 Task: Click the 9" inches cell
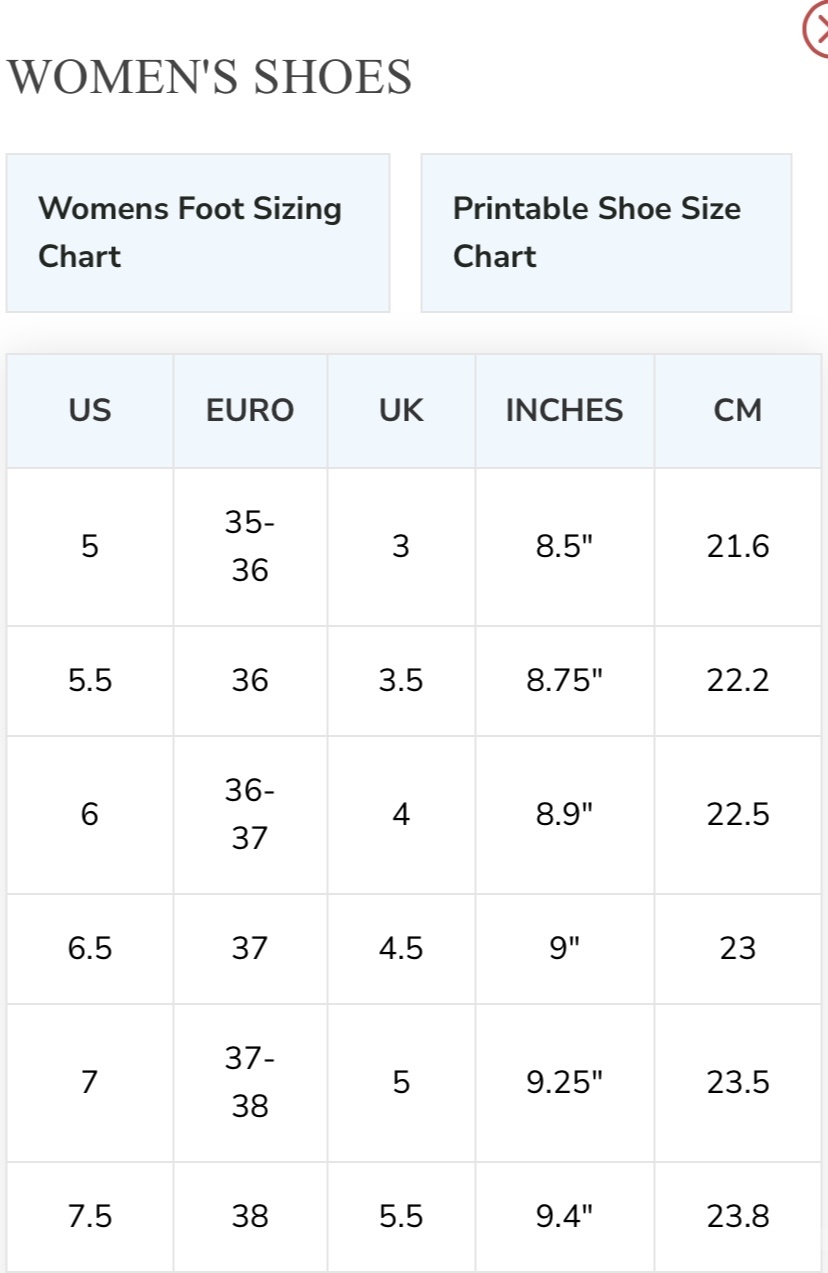[x=565, y=949]
